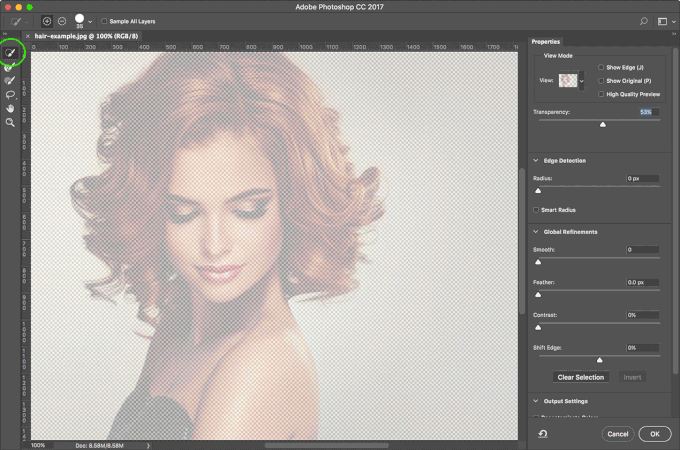This screenshot has height=450, width=680.
Task: Select the Properties panel tab
Action: pyautogui.click(x=546, y=42)
